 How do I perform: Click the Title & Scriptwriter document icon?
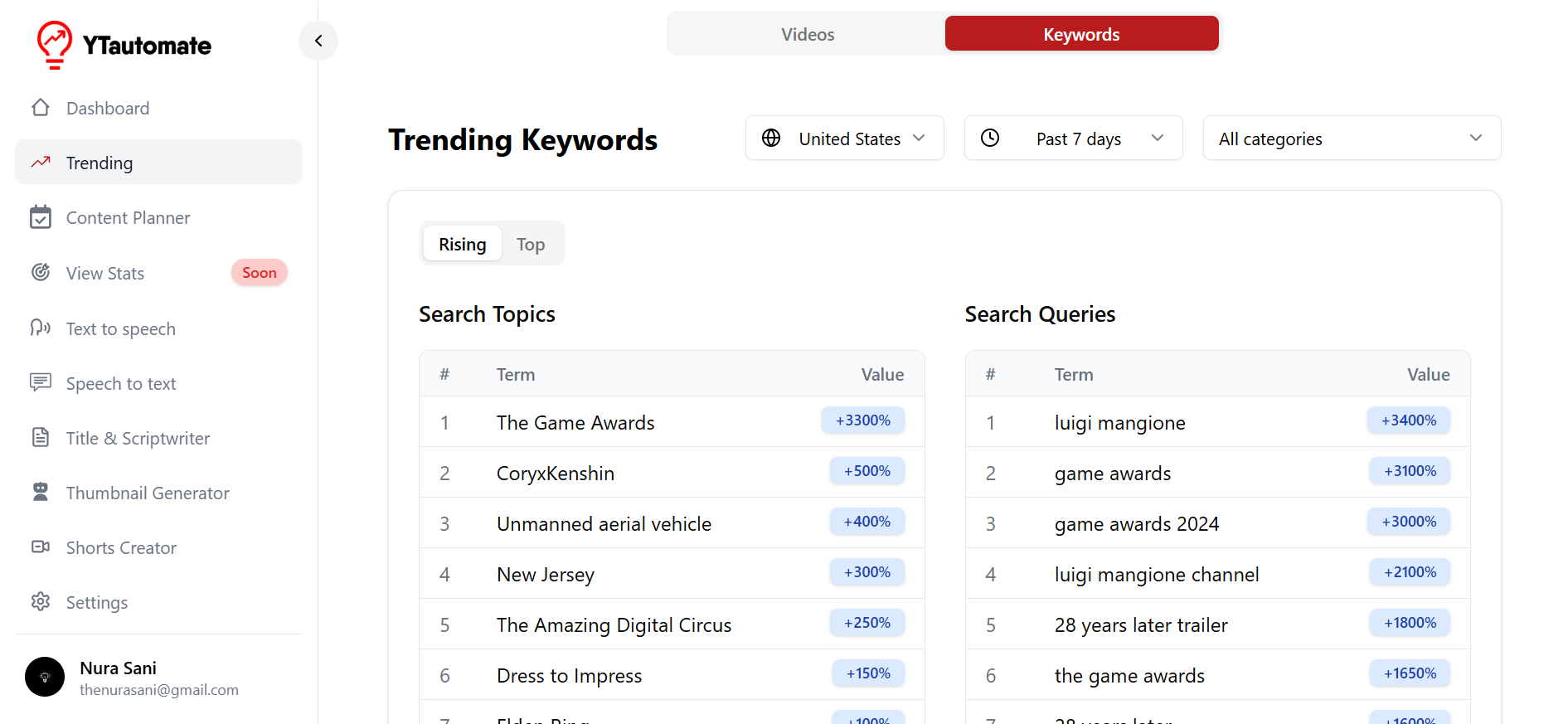pos(41,437)
